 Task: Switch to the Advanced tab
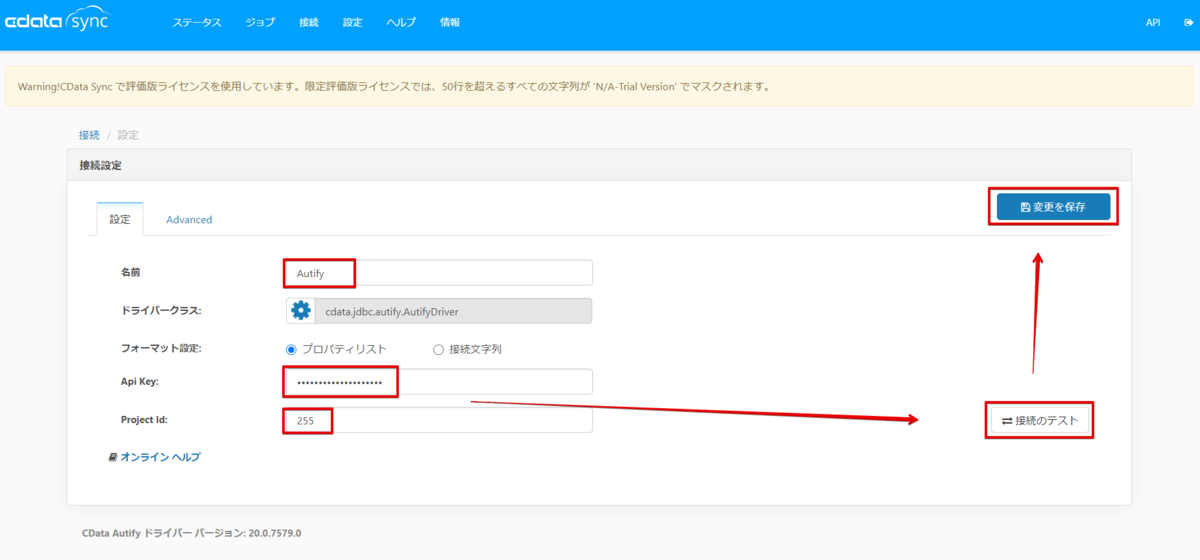[189, 219]
